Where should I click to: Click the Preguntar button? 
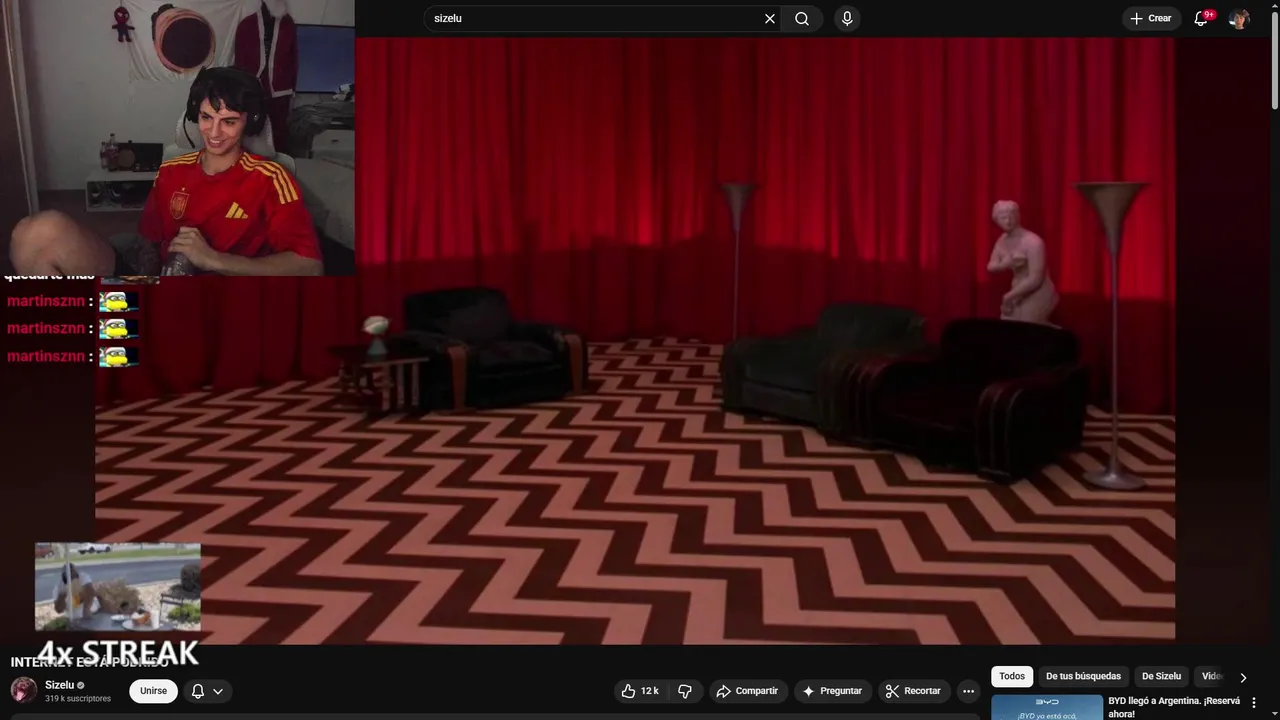click(x=832, y=691)
